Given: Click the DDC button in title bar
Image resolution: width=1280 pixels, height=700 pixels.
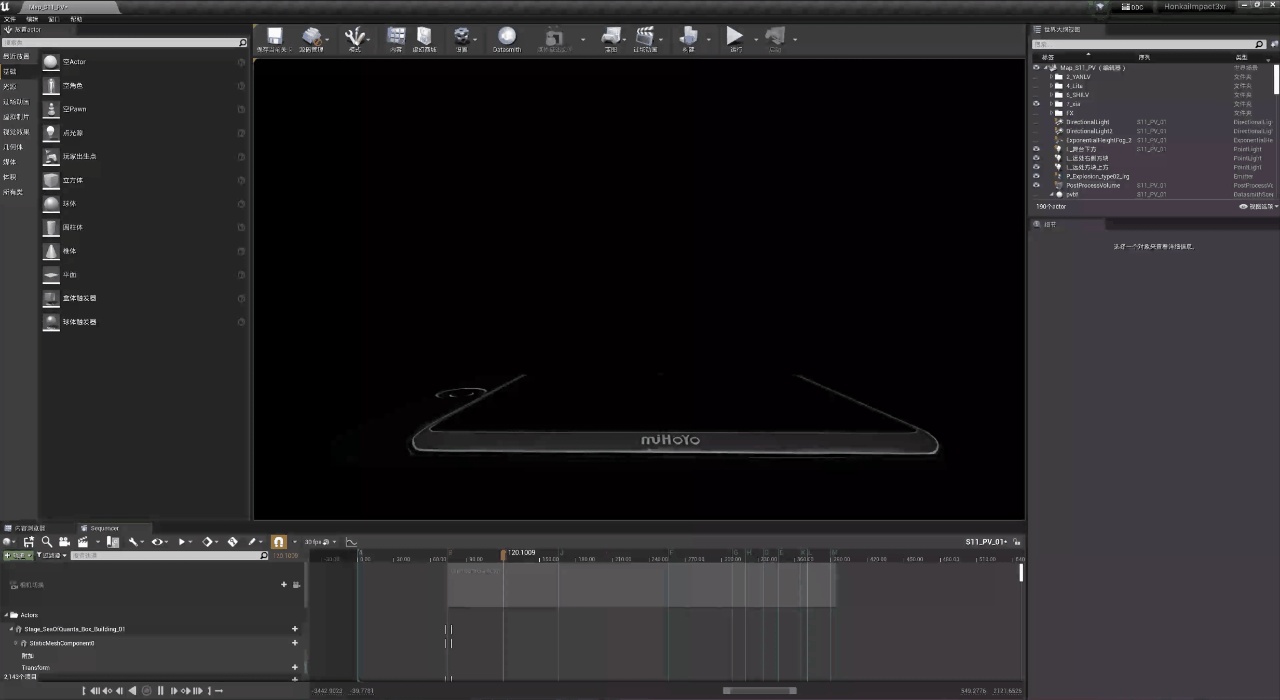Looking at the screenshot, I should point(1133,7).
